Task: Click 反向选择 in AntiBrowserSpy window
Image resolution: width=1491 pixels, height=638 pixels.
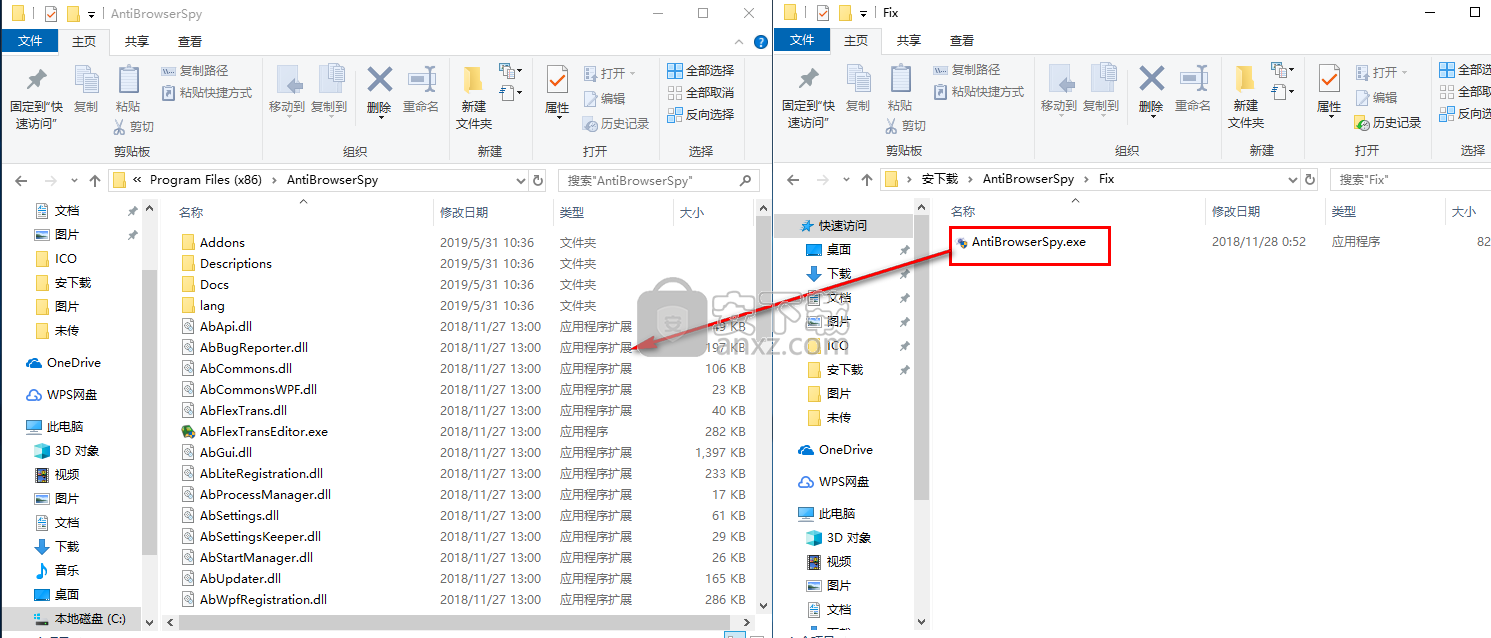Action: coord(700,114)
